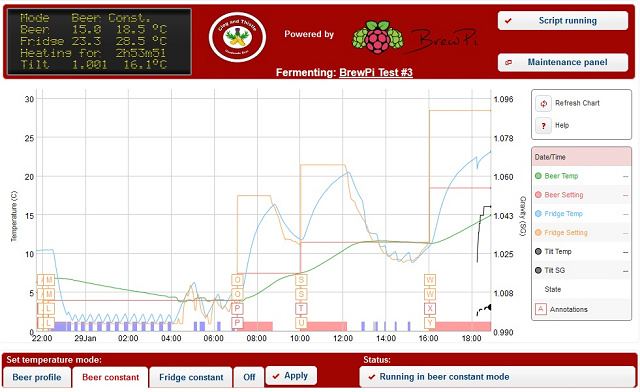Click the LCD 'Tilt 1.001 16.1°C' line
This screenshot has width=640, height=392.
pos(93,65)
